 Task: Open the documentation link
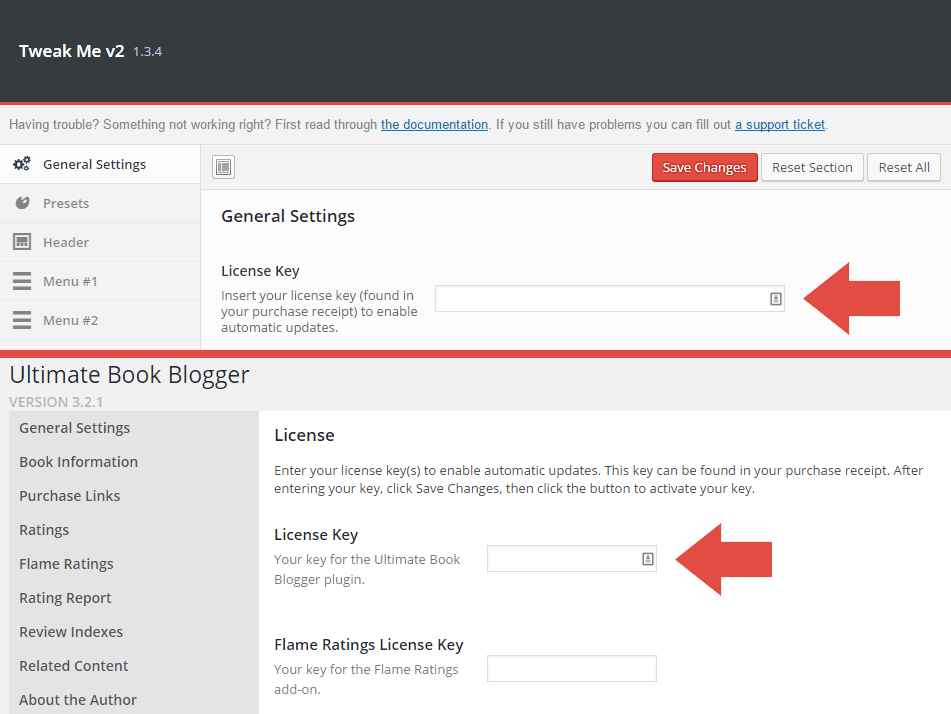[434, 125]
